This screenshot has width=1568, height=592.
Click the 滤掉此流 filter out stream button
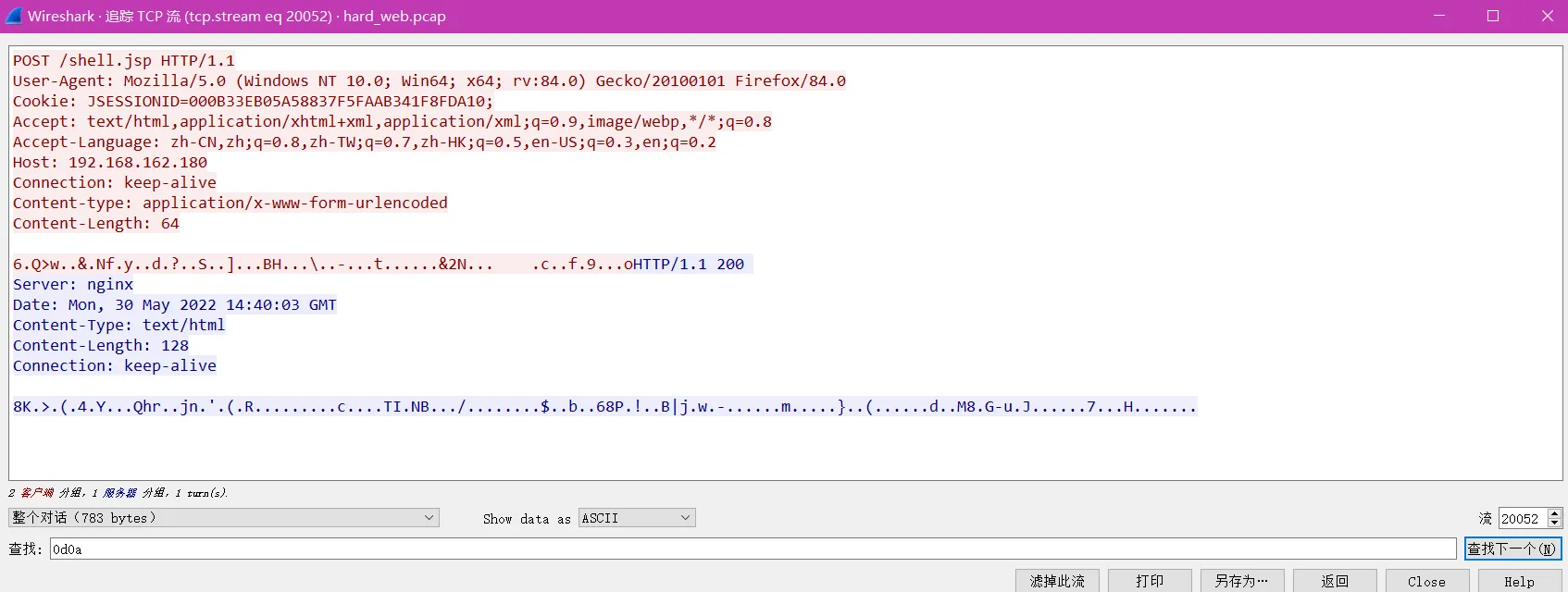click(x=1057, y=581)
